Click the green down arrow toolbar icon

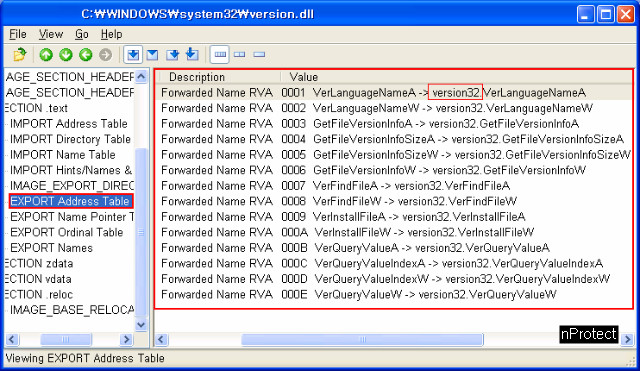[x=66, y=54]
